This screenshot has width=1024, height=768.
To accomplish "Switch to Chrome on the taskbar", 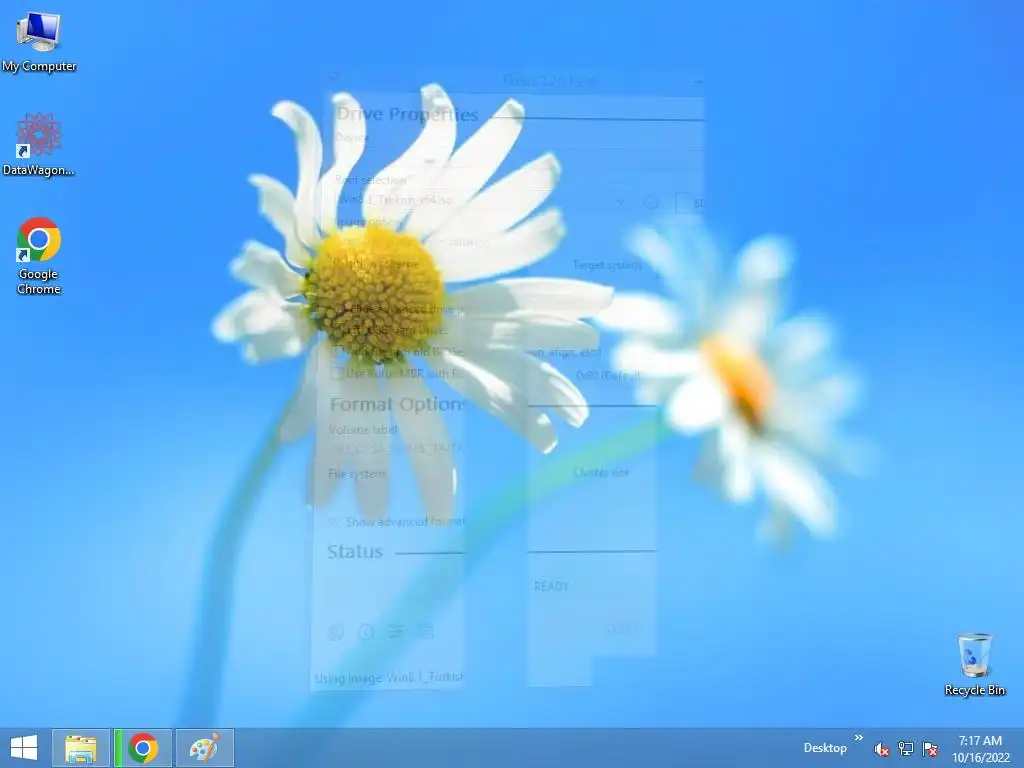I will pos(143,748).
